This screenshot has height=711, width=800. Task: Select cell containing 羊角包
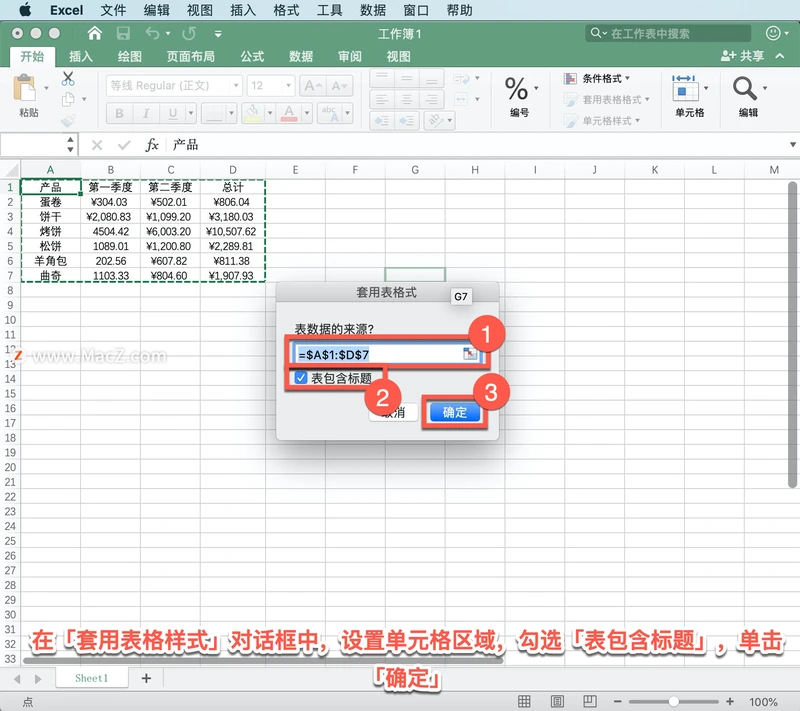[51, 261]
